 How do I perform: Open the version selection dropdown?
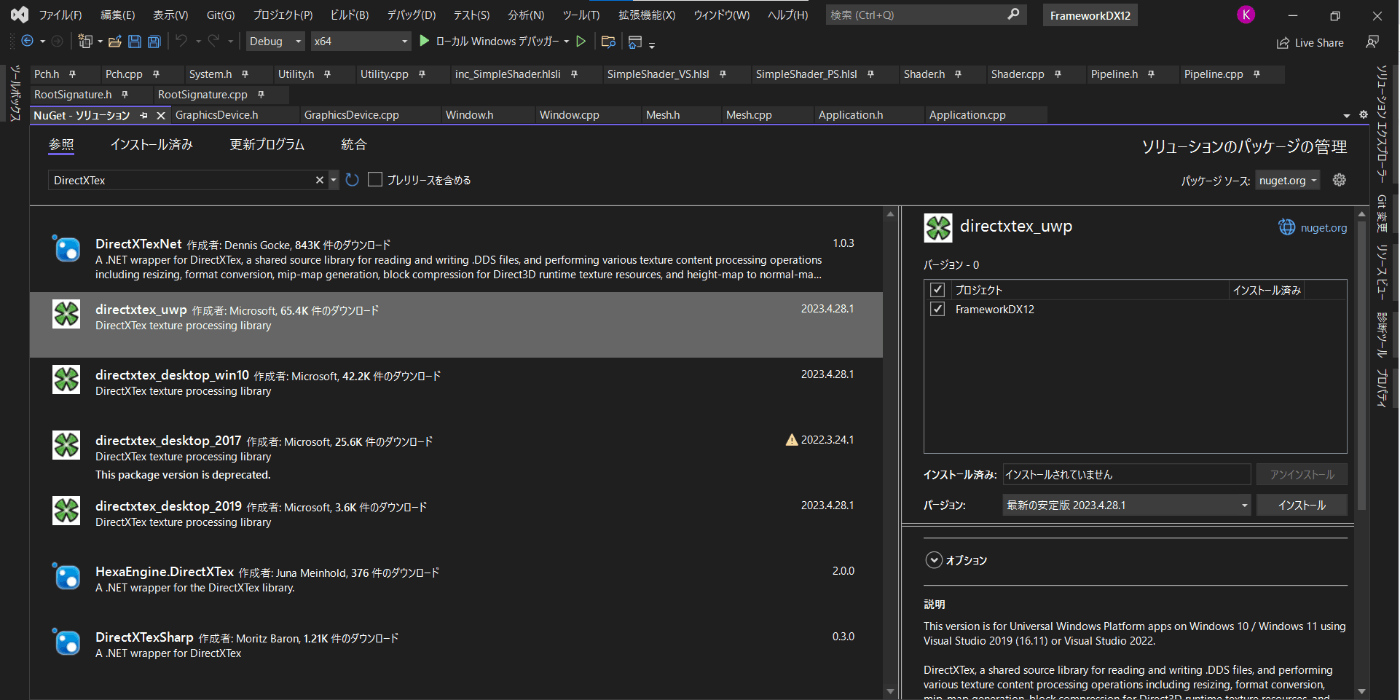pyautogui.click(x=1127, y=505)
